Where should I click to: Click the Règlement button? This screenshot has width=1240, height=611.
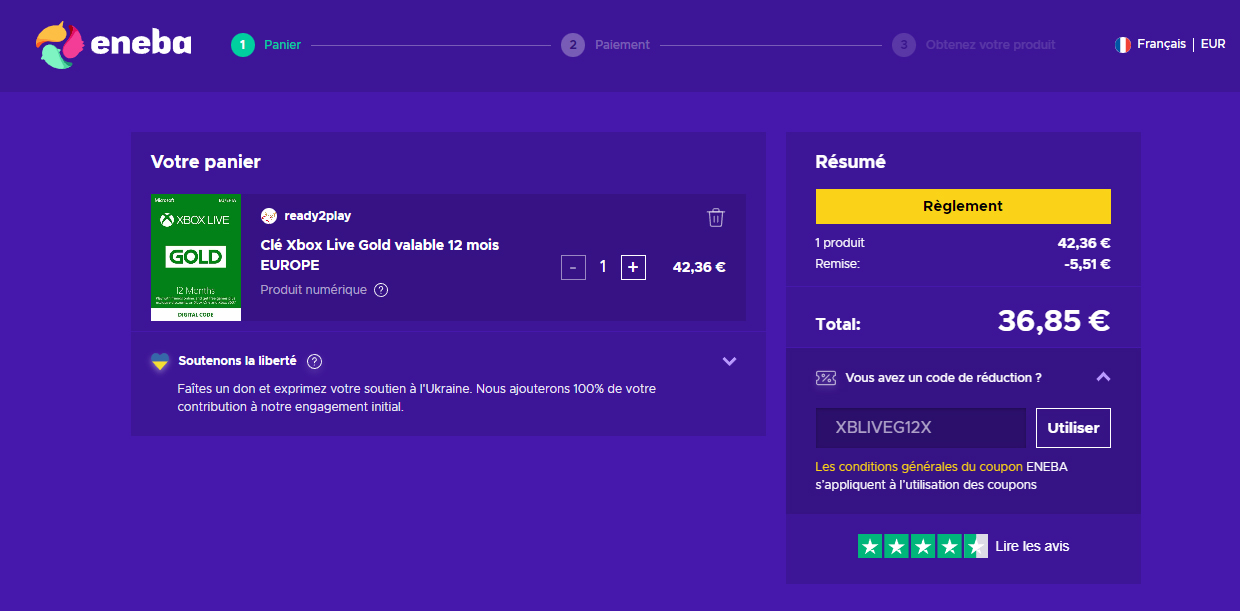962,206
